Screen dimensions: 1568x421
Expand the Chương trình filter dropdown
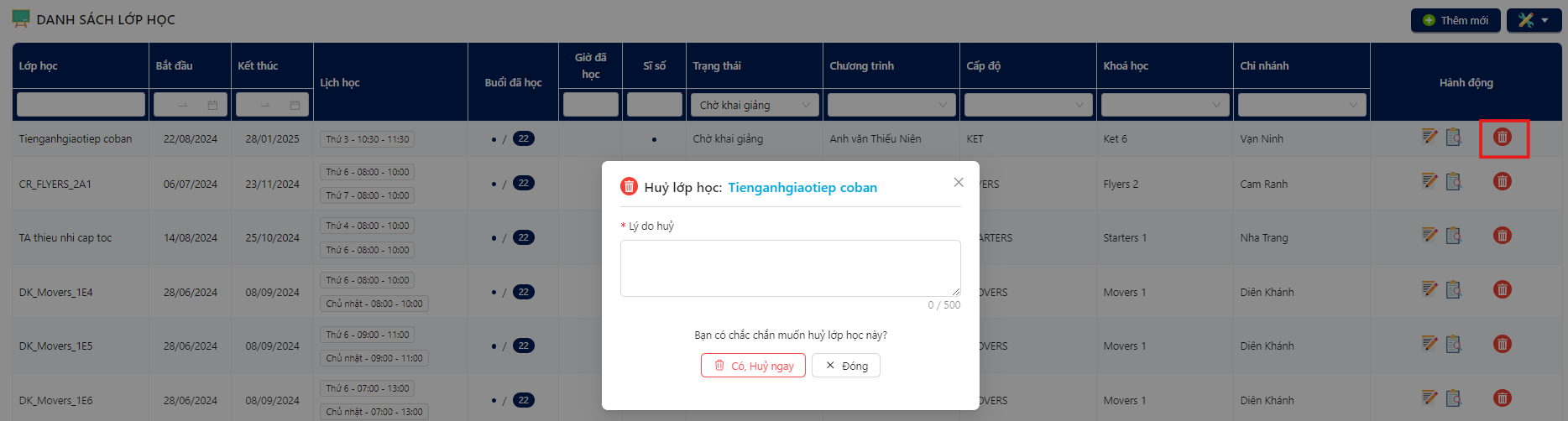click(891, 105)
